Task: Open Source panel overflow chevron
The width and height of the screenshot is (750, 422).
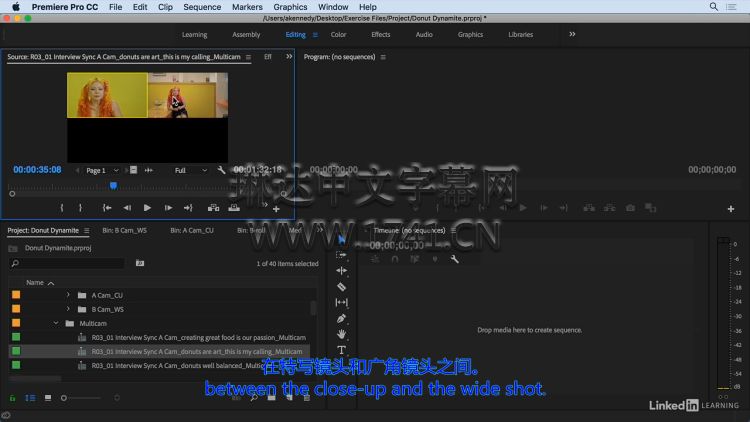Action: 289,56
